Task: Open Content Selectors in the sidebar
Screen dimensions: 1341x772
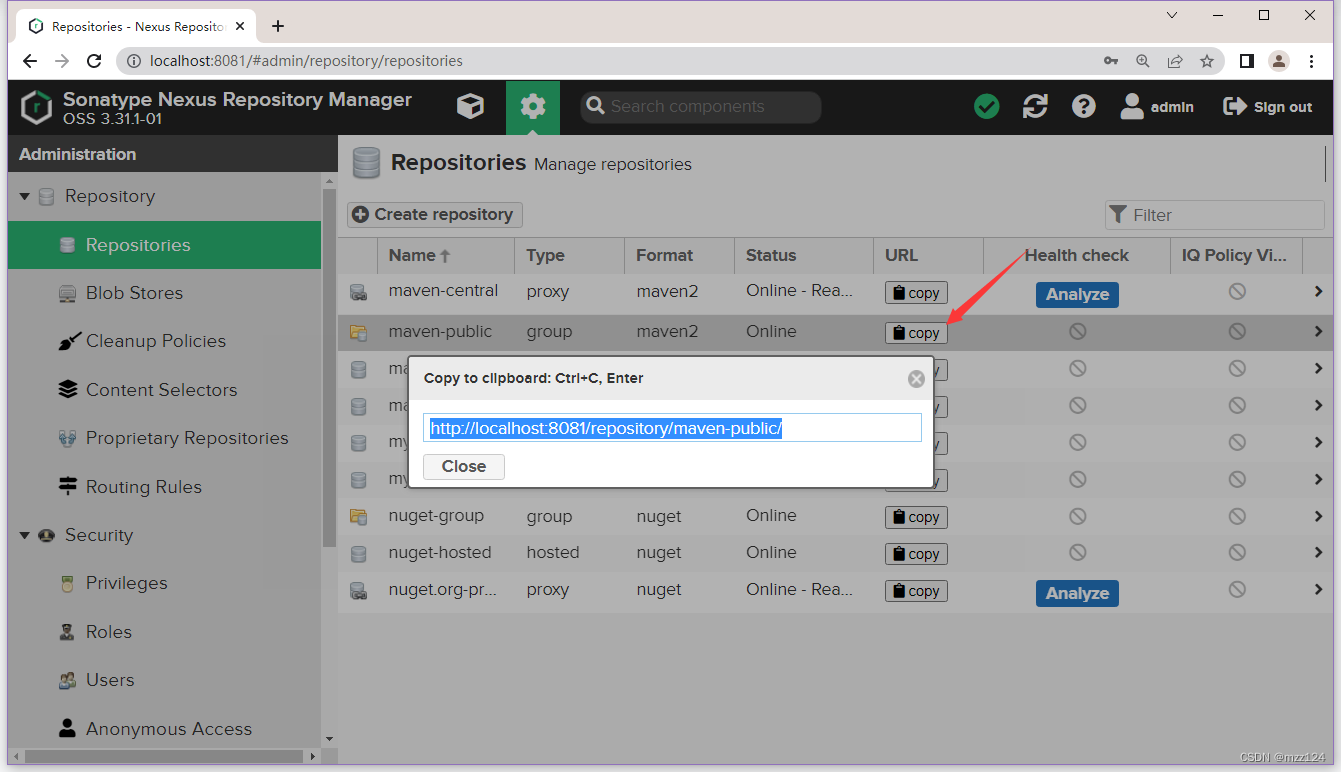Action: coord(164,390)
